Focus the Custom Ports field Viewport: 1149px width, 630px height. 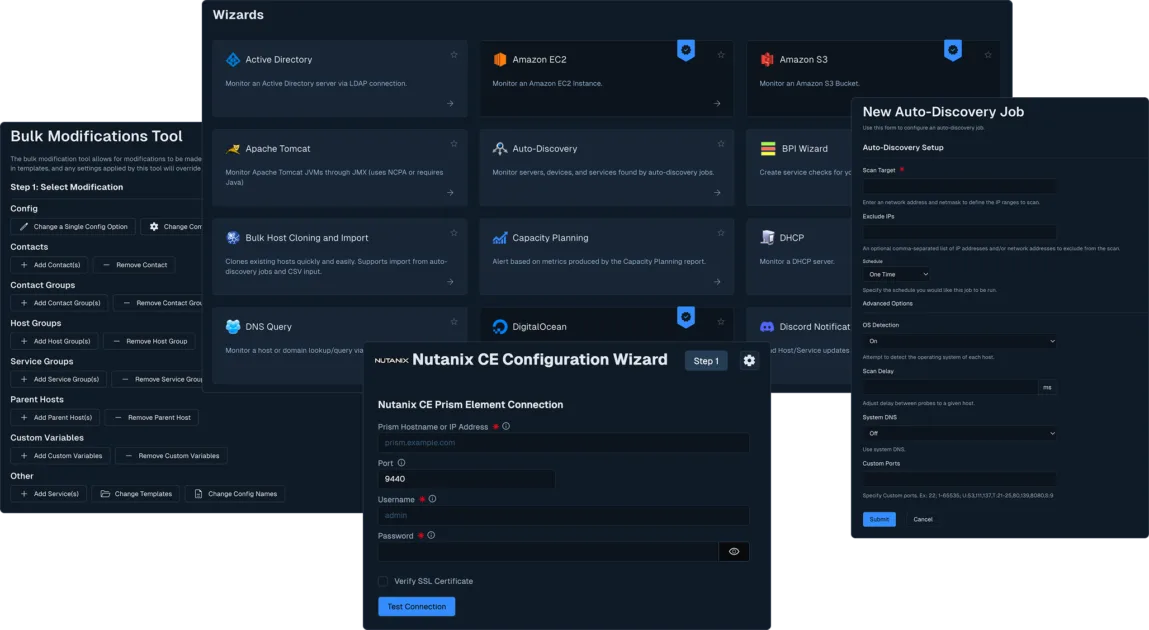tap(960, 479)
